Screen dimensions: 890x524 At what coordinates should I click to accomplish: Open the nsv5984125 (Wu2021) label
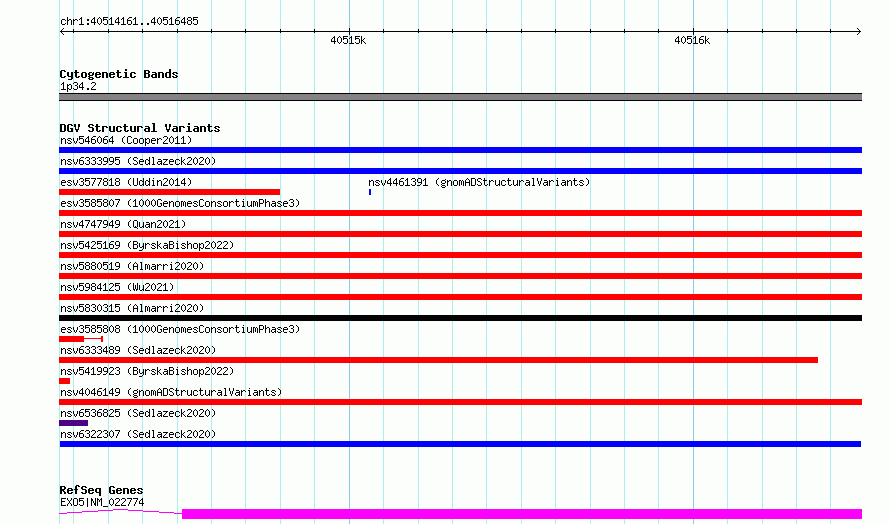117,287
